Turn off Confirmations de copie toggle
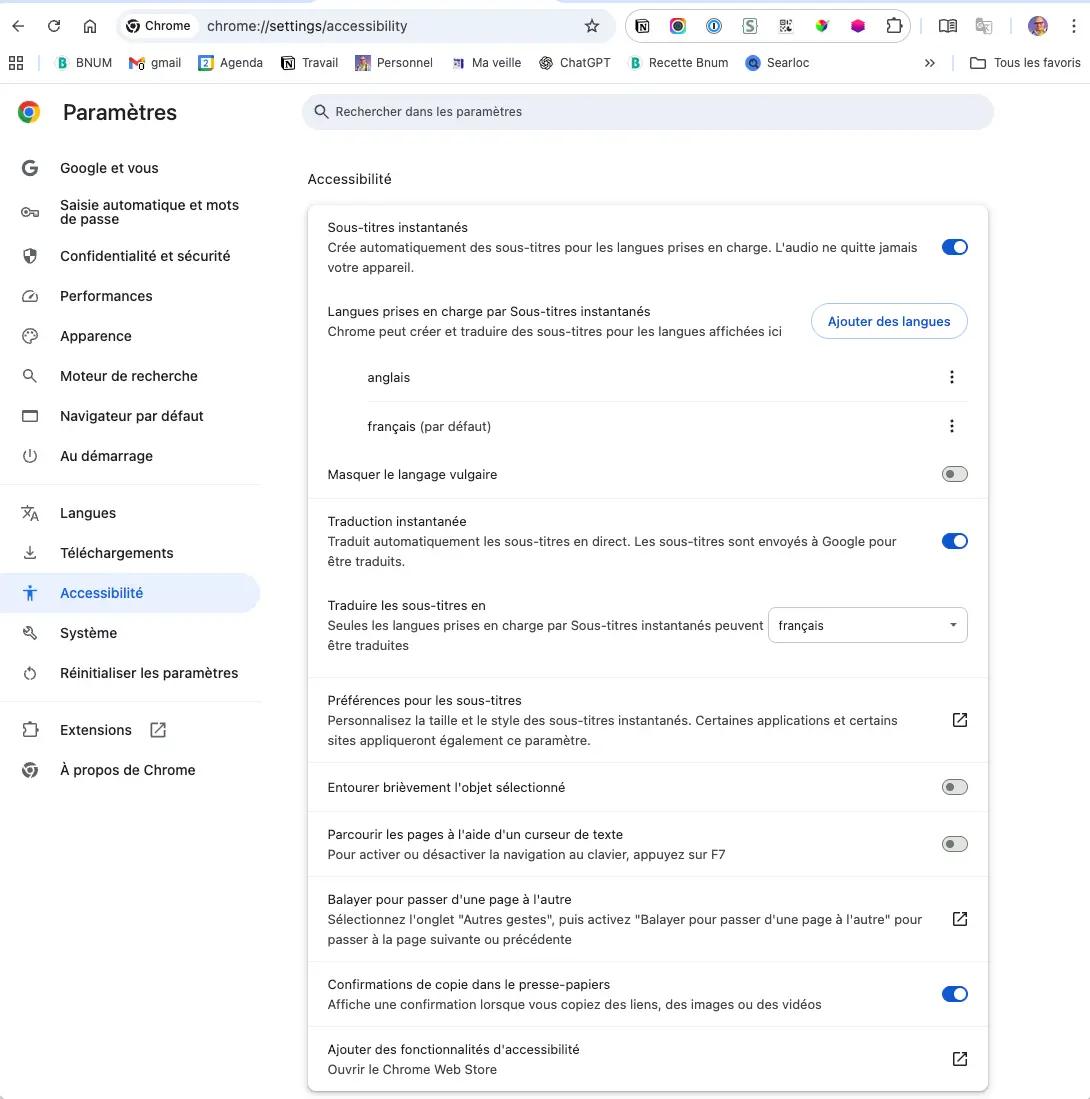 pyautogui.click(x=954, y=994)
